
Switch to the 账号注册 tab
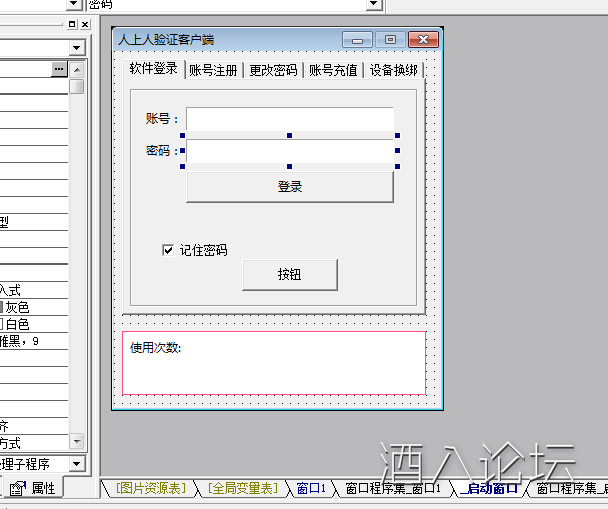(x=214, y=70)
